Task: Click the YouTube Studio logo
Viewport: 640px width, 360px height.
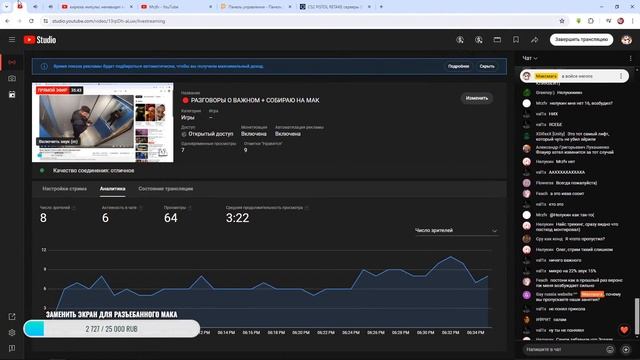Action: coord(40,40)
